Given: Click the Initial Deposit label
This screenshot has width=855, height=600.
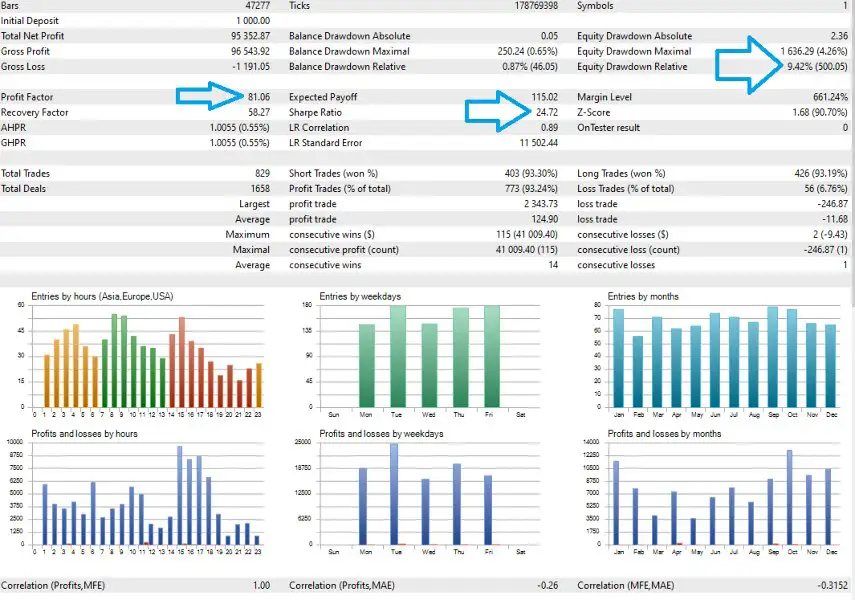Looking at the screenshot, I should pyautogui.click(x=32, y=21).
